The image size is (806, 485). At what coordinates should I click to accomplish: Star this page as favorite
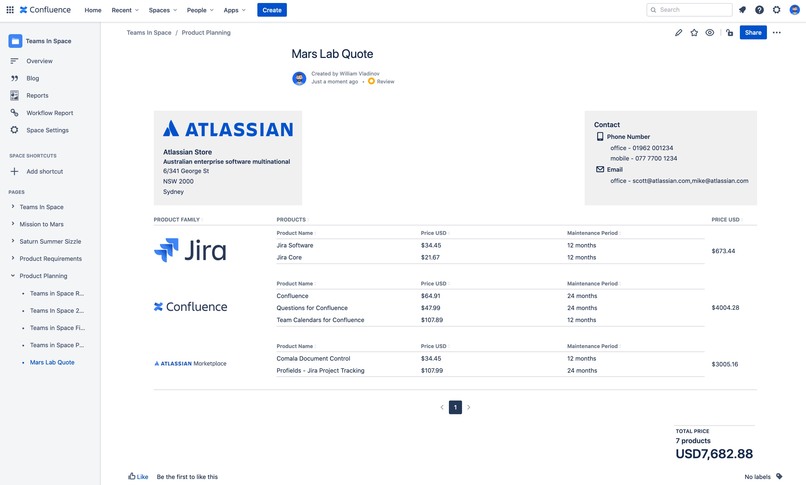coord(694,32)
